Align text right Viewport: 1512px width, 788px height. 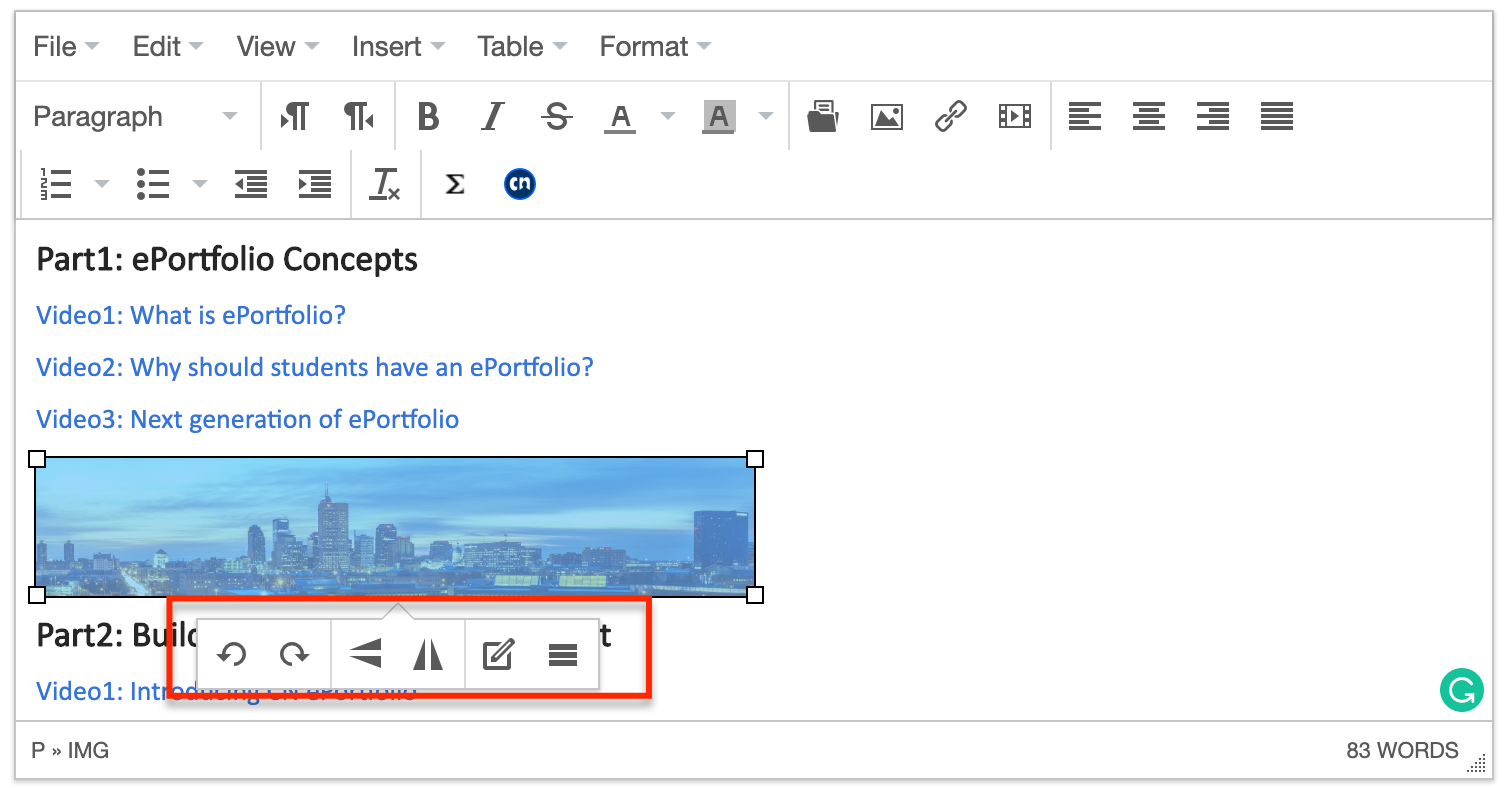pos(1212,117)
